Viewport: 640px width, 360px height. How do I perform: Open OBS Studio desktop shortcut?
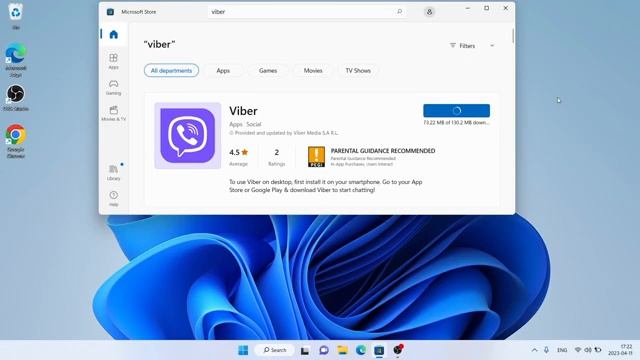click(16, 98)
